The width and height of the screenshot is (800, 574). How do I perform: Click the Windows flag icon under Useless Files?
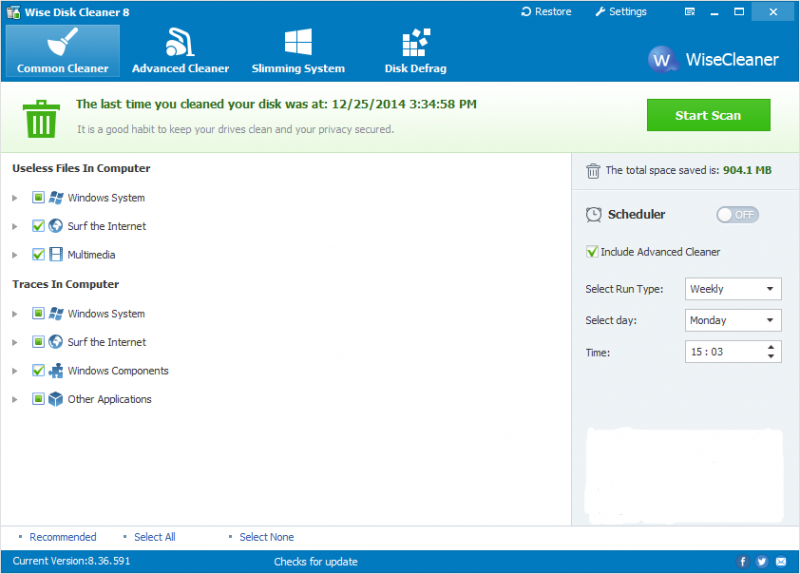tap(56, 197)
